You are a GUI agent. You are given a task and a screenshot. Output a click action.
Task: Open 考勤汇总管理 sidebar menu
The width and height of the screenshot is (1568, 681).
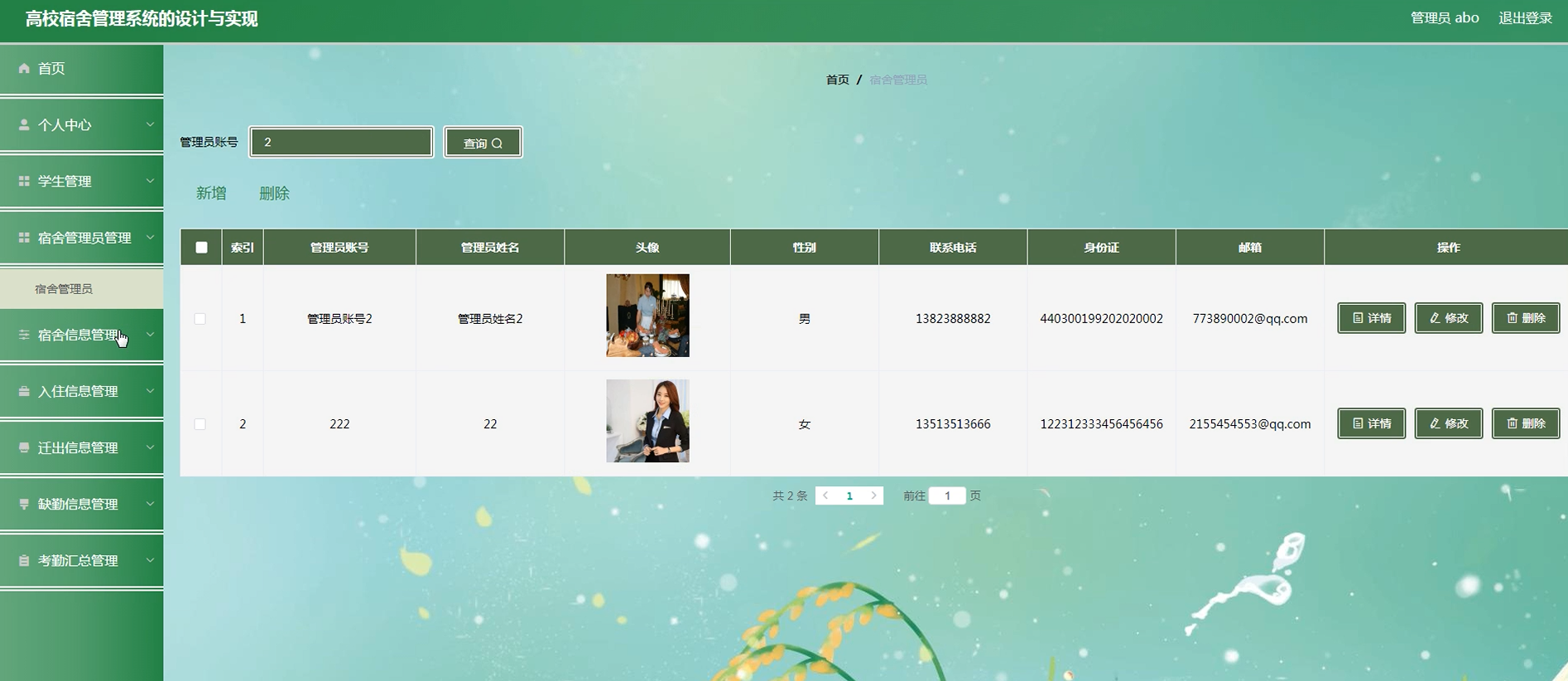81,561
